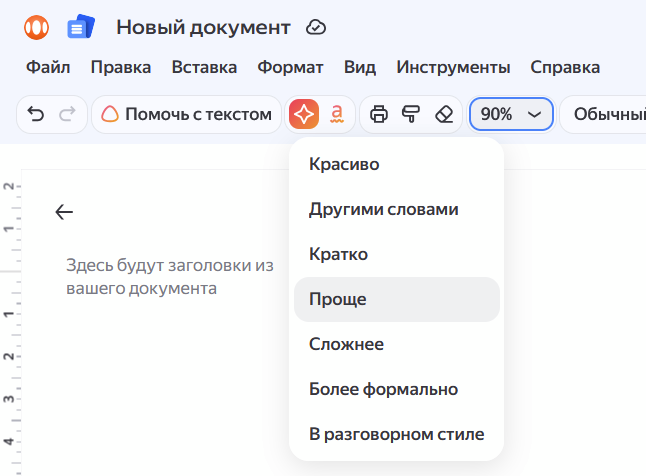The image size is (646, 476).
Task: Open the blue Documents app icon
Action: pyautogui.click(x=81, y=27)
